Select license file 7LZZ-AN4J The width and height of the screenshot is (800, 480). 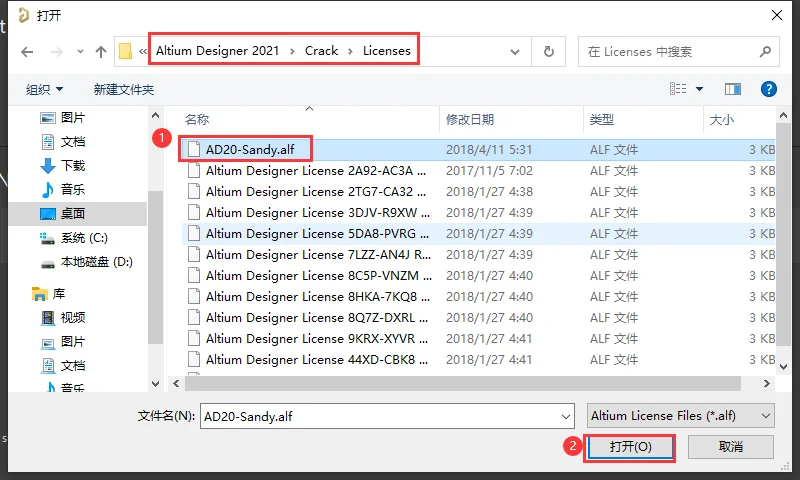click(478, 254)
